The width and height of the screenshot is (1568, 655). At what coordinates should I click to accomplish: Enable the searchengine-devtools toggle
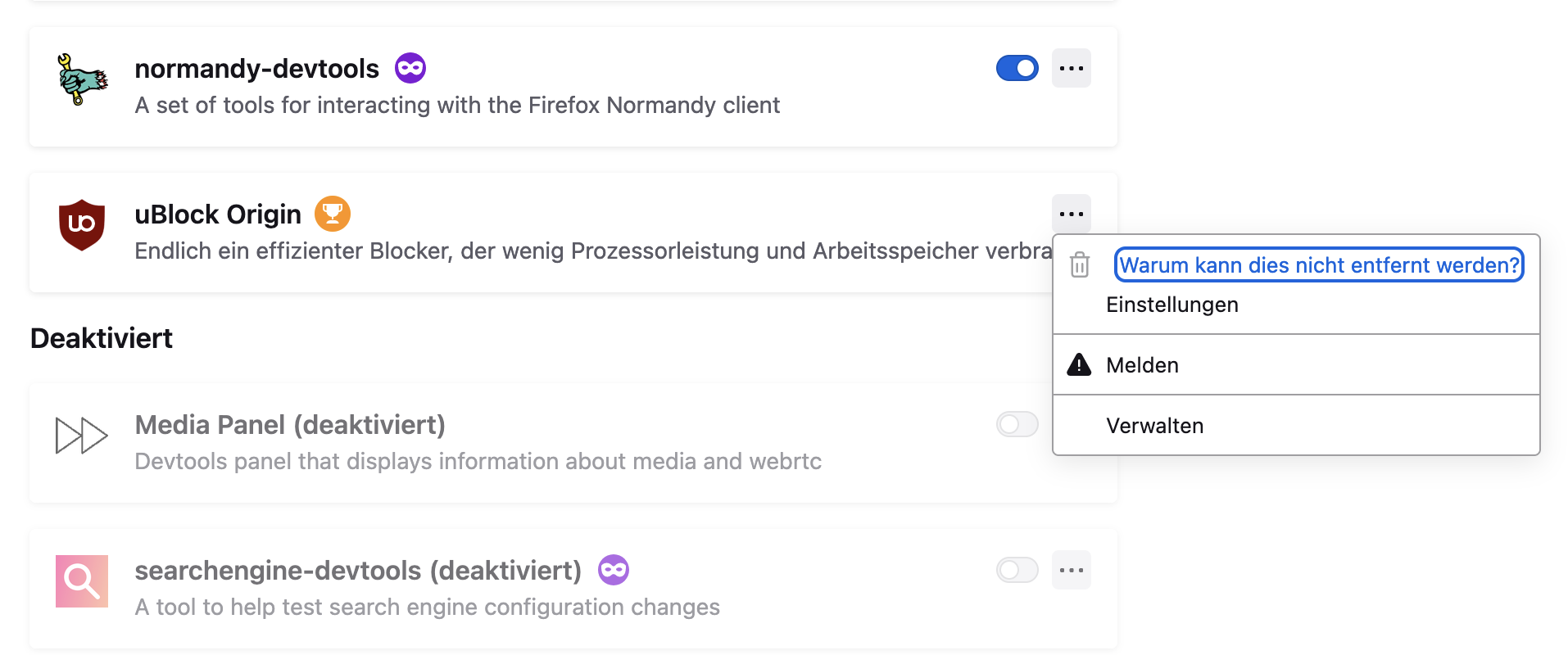coord(1017,570)
